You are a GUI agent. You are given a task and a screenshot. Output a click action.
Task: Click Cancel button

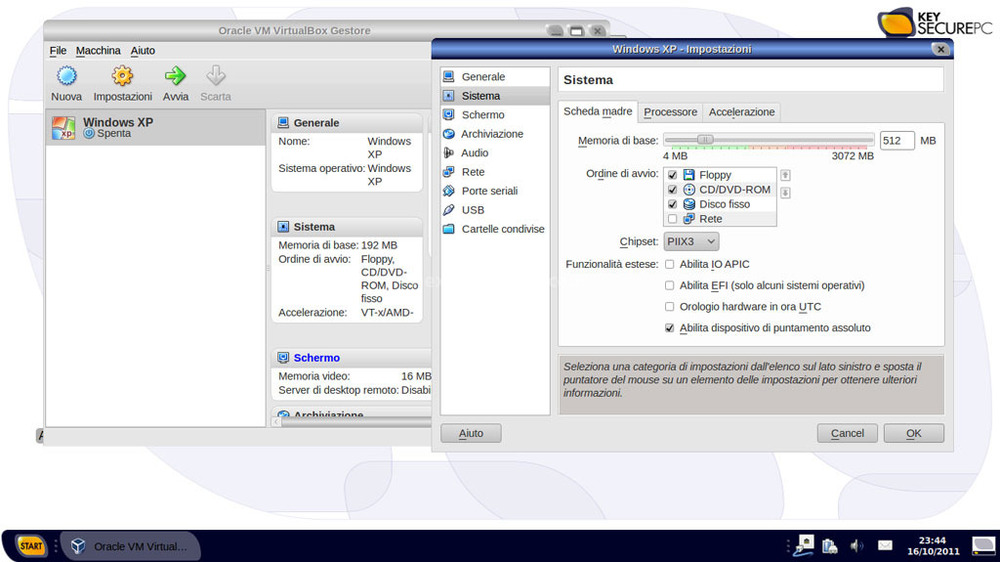pos(847,433)
